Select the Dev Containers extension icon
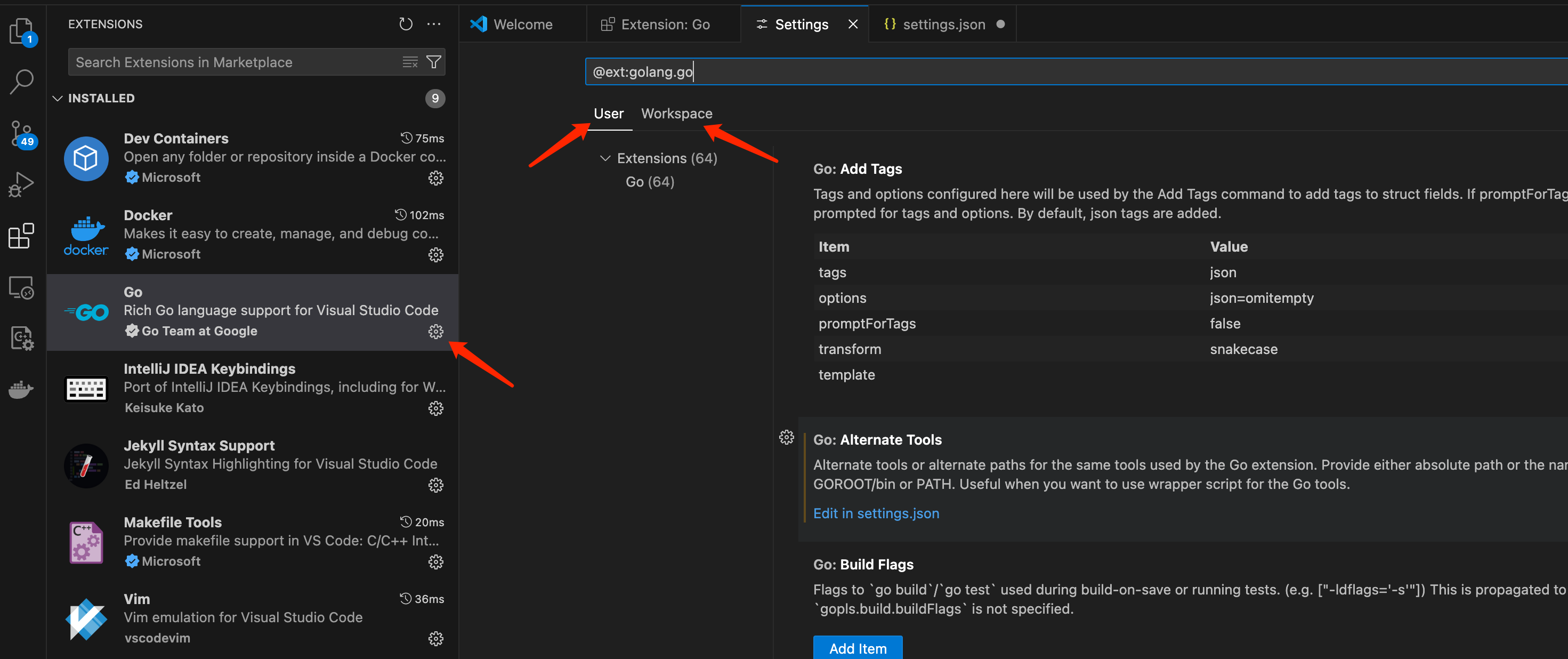The image size is (1568, 659). click(x=86, y=159)
